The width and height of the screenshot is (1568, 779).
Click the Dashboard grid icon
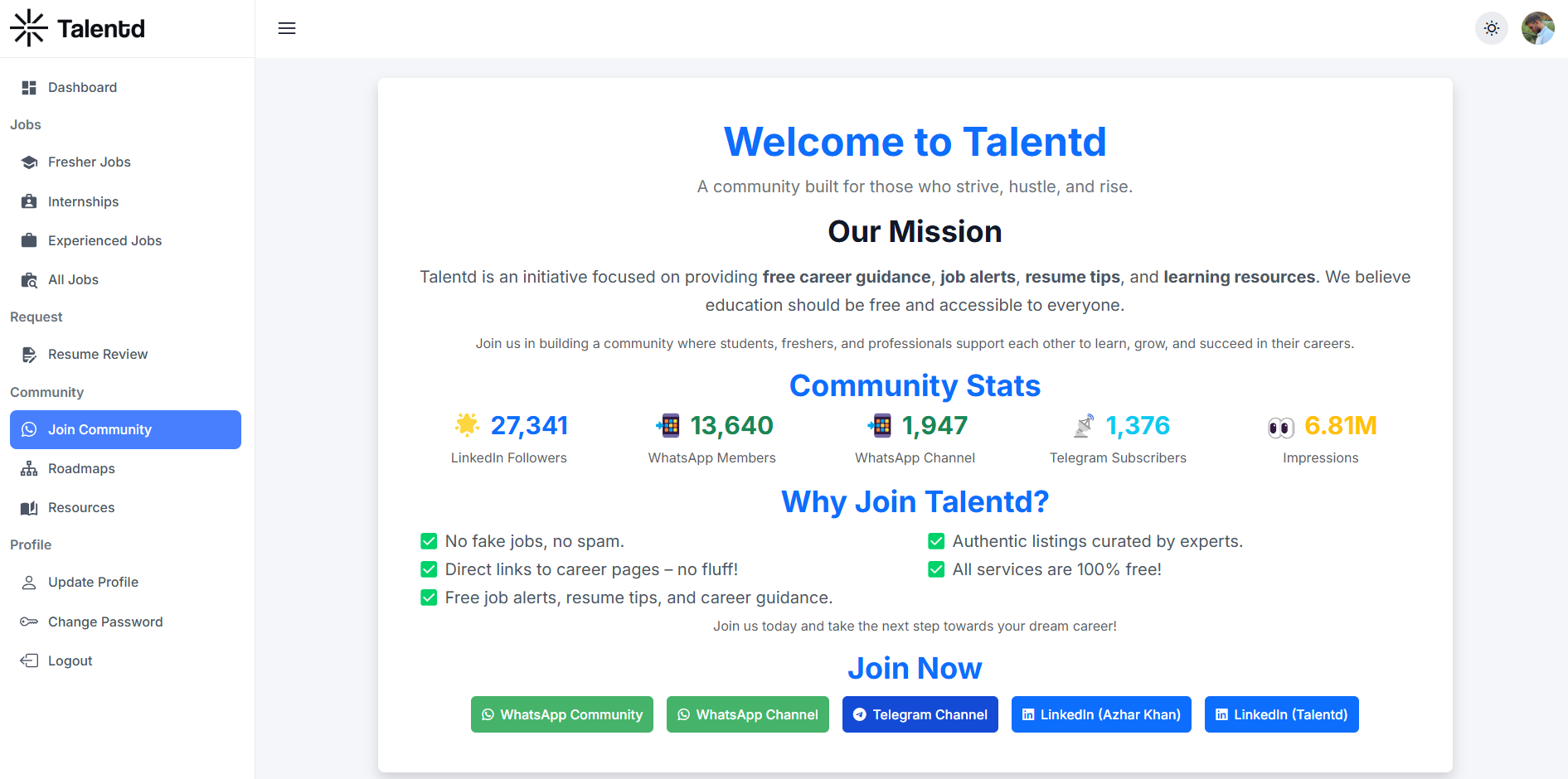[29, 88]
